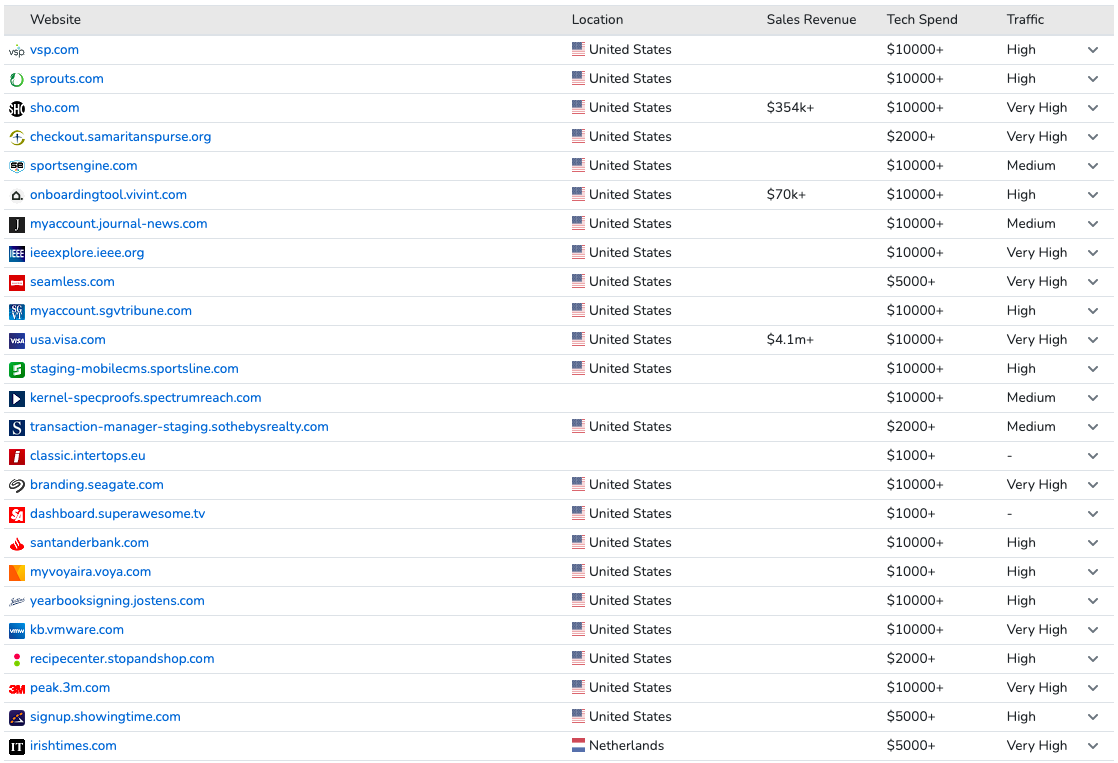This screenshot has height=763, width=1118.
Task: Open the checkout.samaritanspurse.org link
Action: click(120, 137)
